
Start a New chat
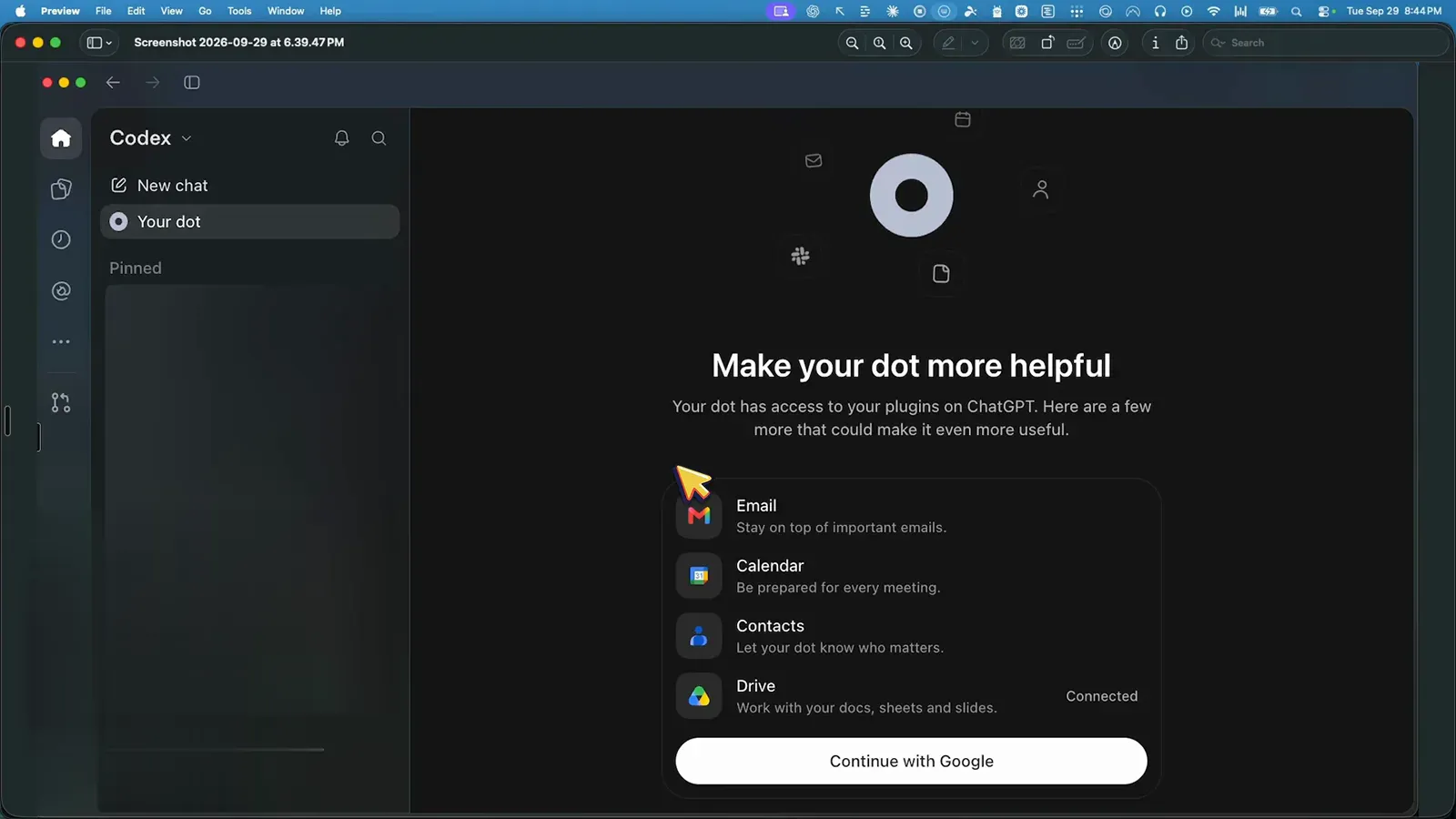tap(249, 186)
